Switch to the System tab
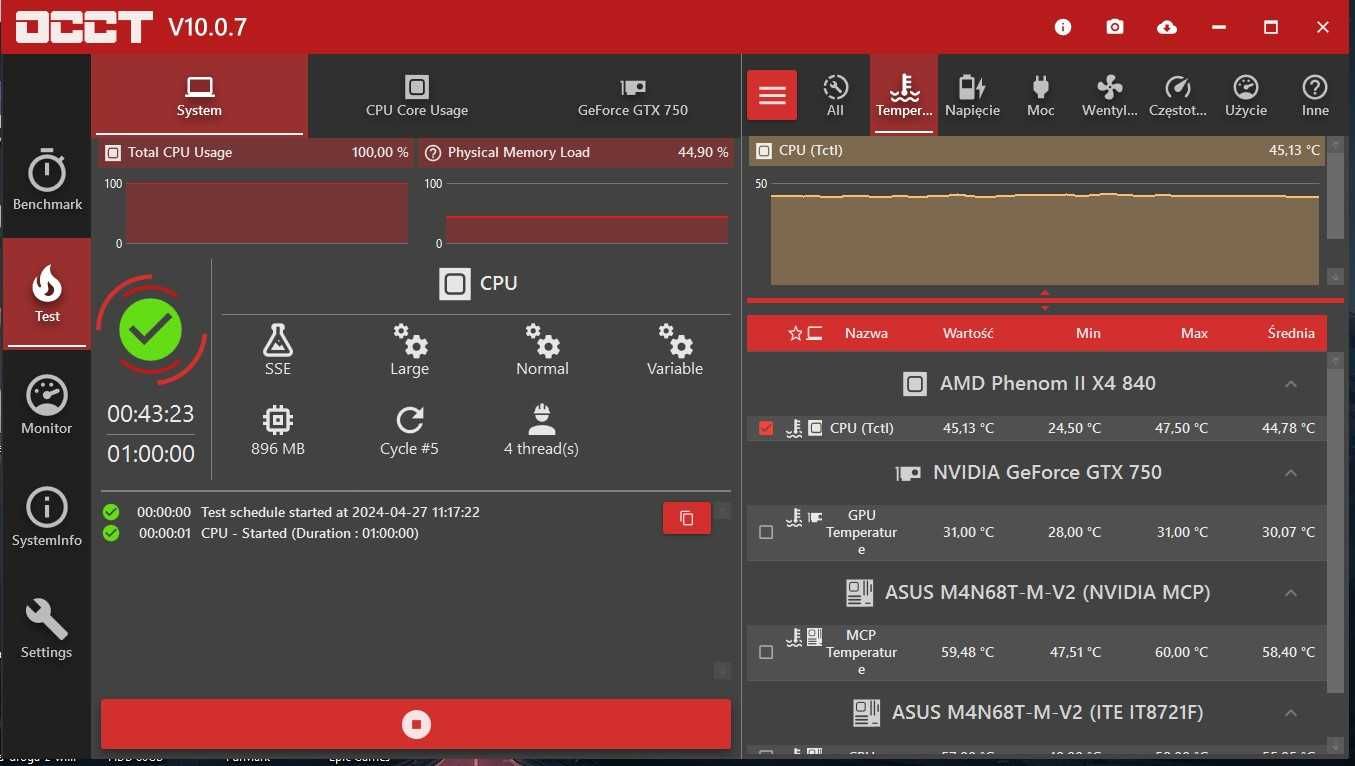The height and width of the screenshot is (766, 1355). pos(199,96)
